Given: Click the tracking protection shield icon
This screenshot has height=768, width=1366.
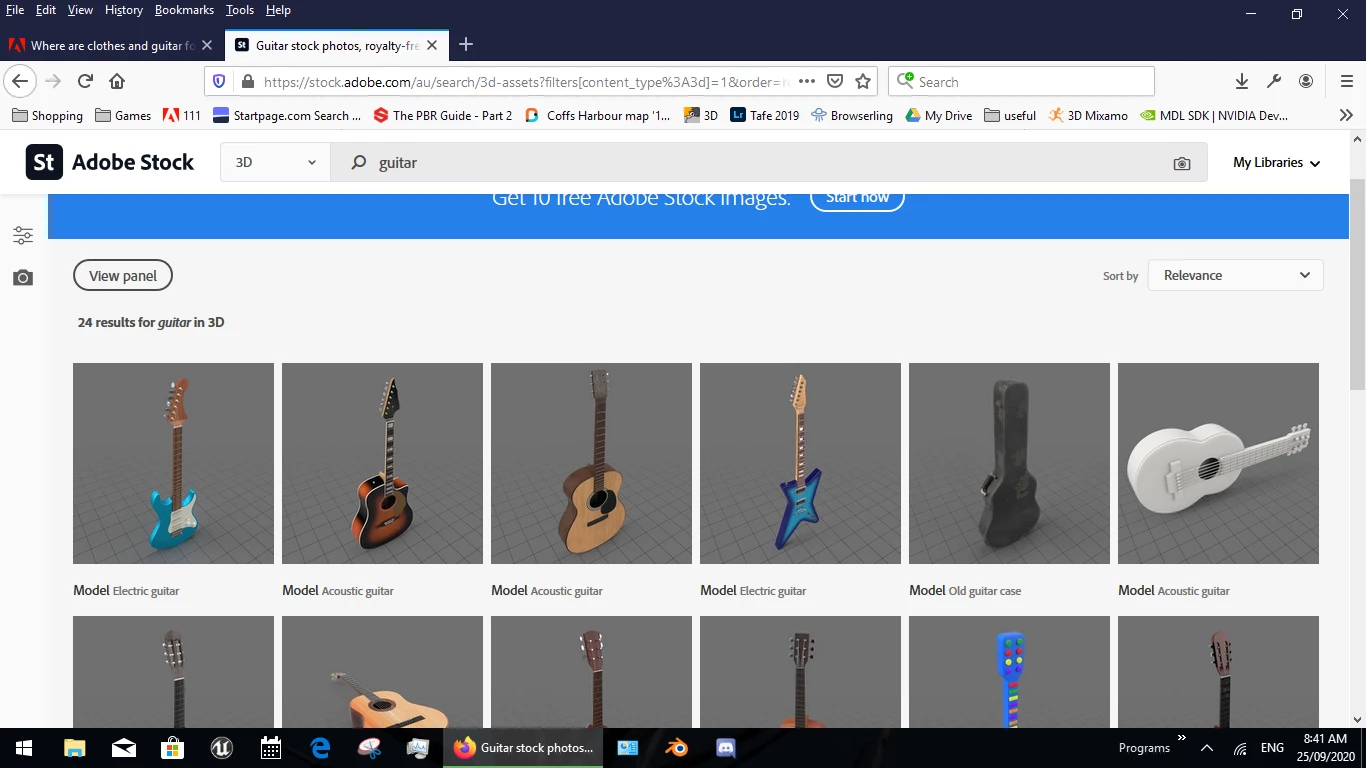Looking at the screenshot, I should [219, 82].
